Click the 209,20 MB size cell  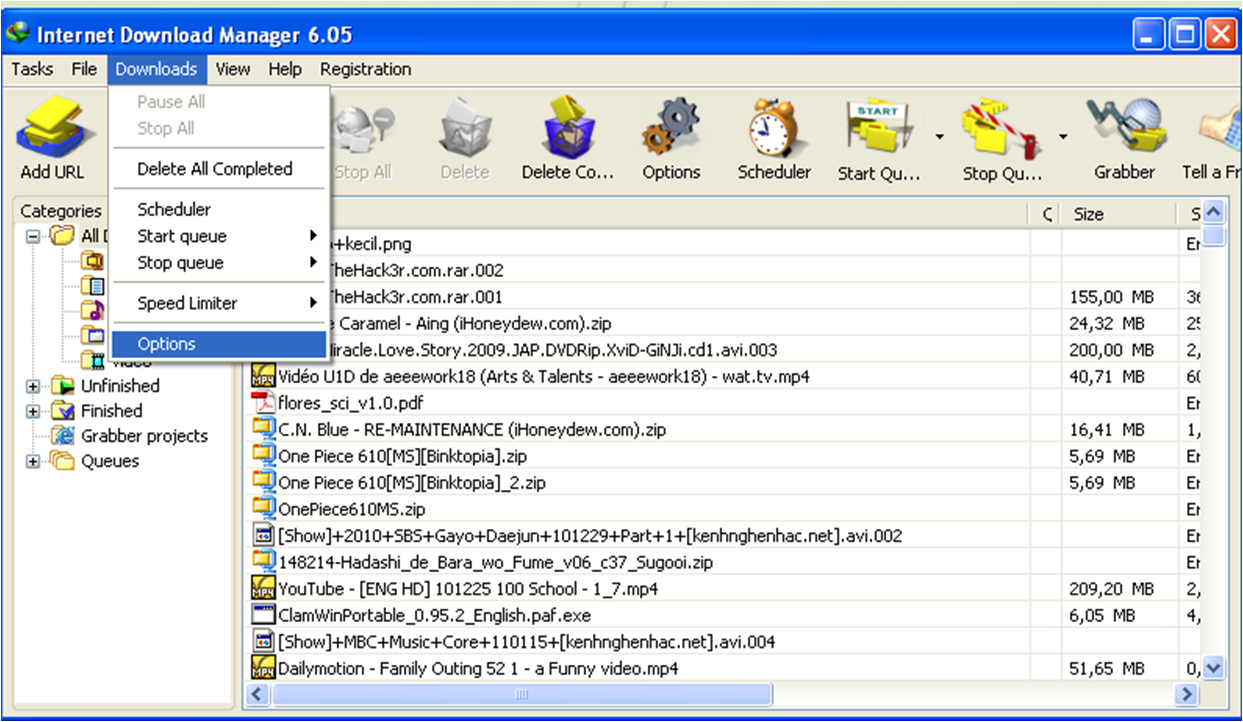click(x=1111, y=589)
